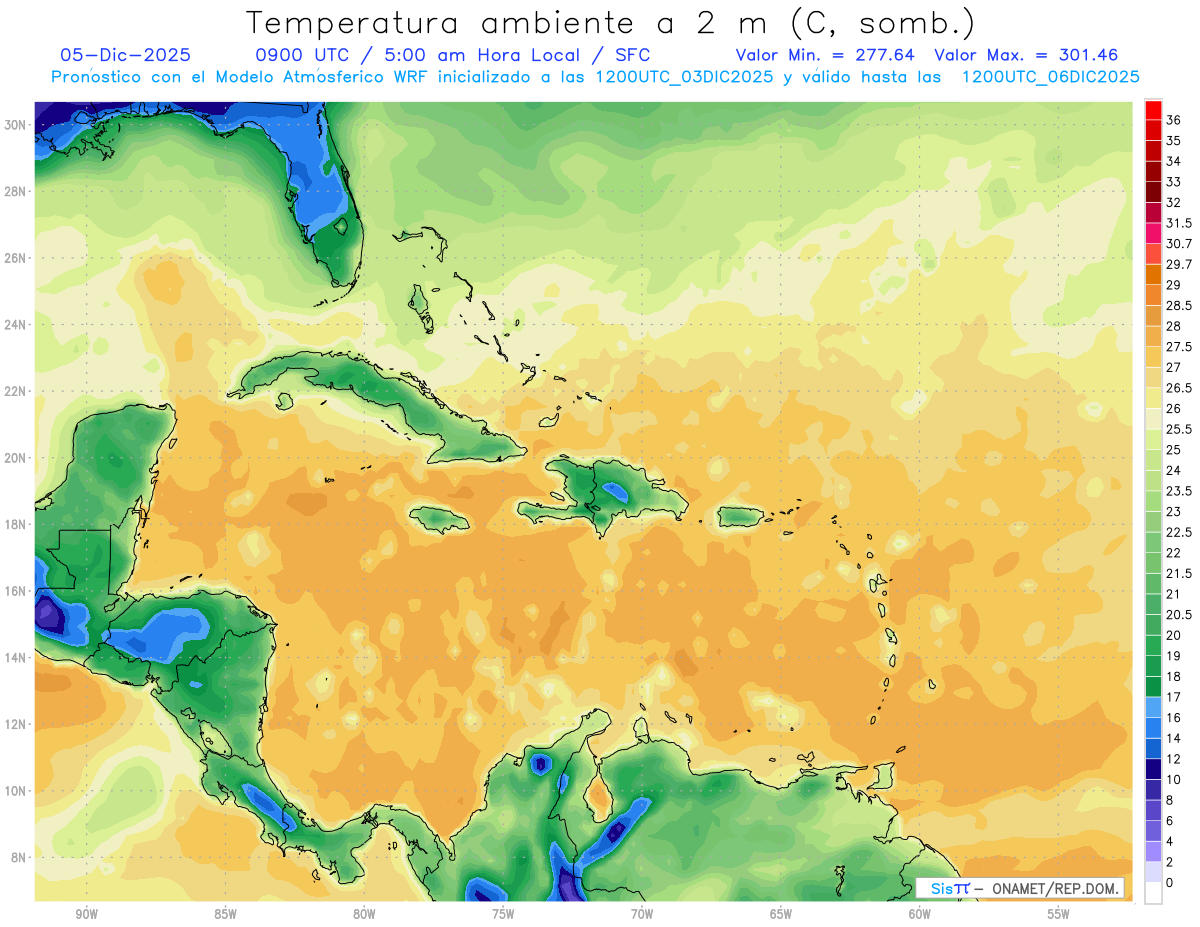Click legend value 36
This screenshot has height=927, width=1200.
pyautogui.click(x=1174, y=120)
